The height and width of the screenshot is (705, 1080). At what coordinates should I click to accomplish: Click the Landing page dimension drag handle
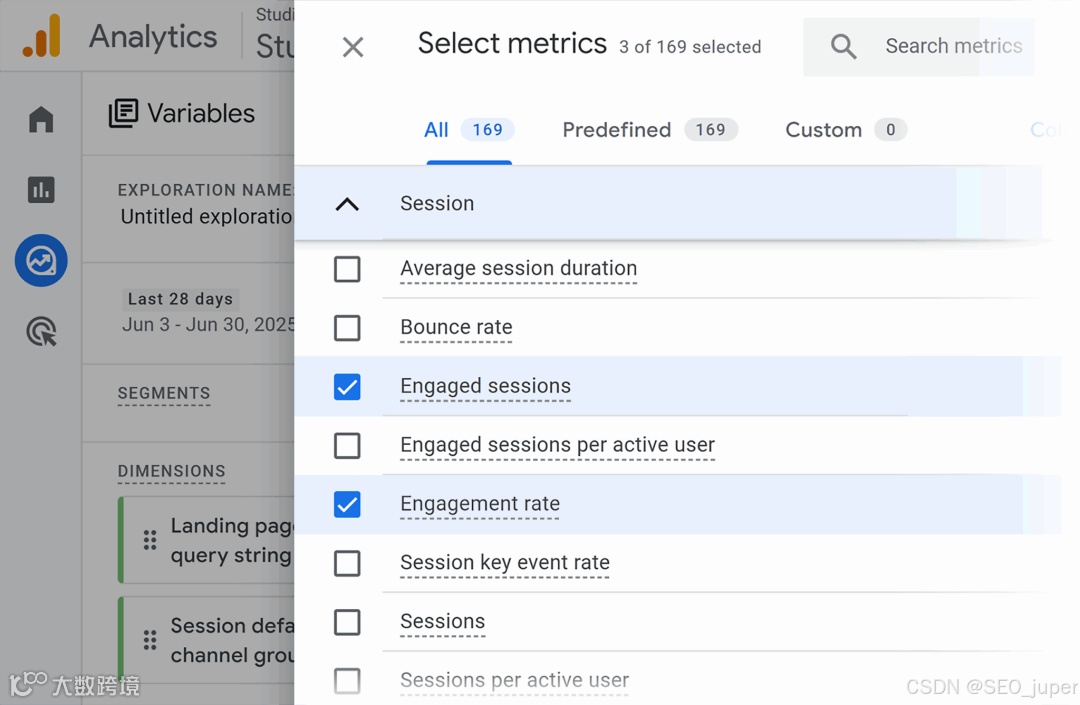150,540
